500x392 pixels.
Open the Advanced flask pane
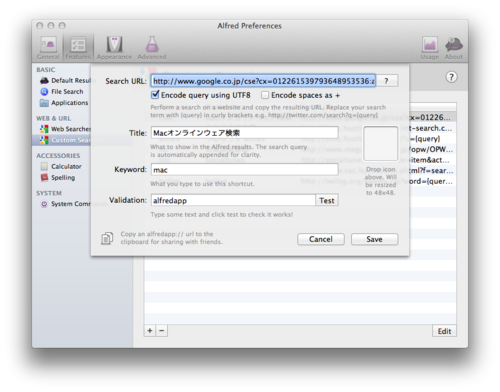152,47
